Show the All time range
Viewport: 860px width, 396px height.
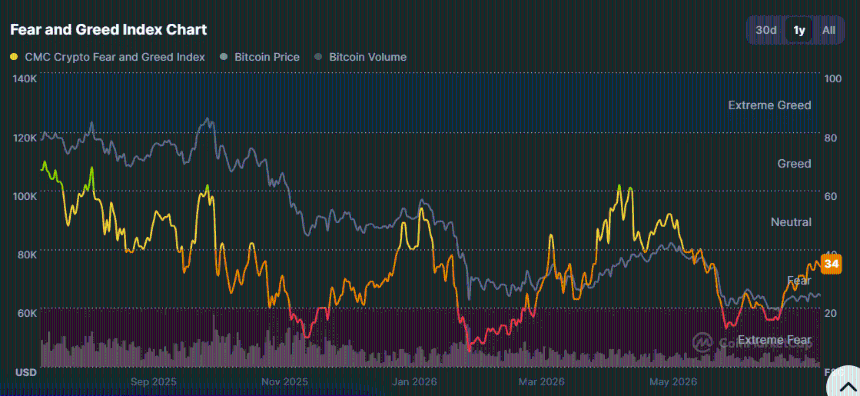[828, 30]
